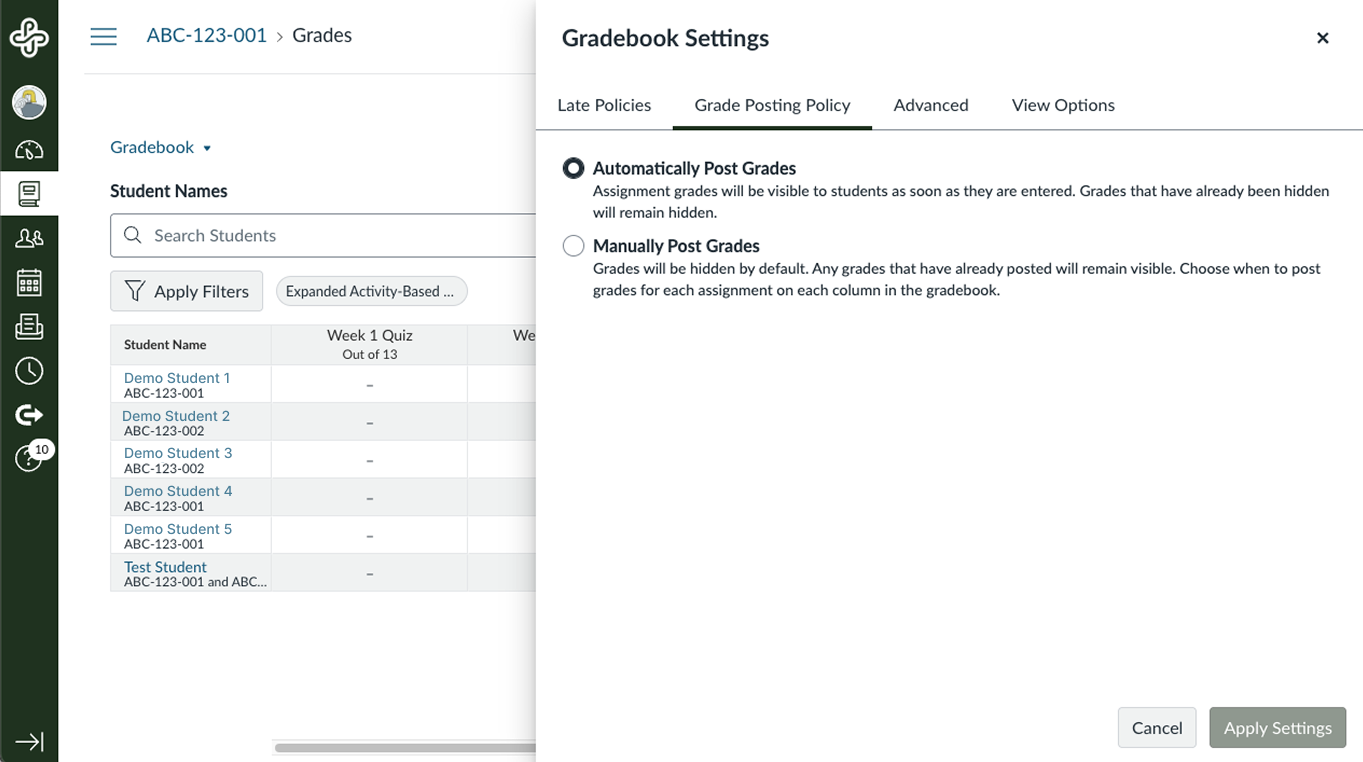Open the Groups icon in the sidebar
The image size is (1363, 762).
pyautogui.click(x=29, y=238)
